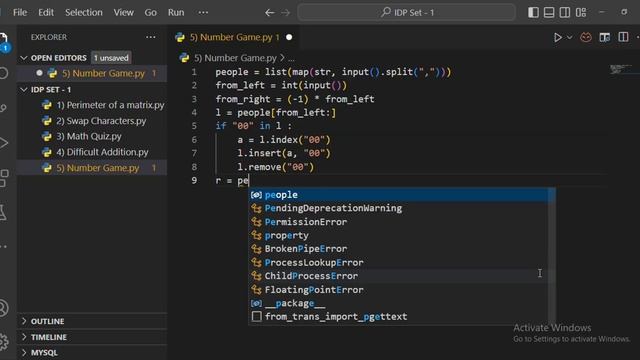The image size is (640, 360).
Task: Open Customize Layout icon
Action: [x=581, y=12]
